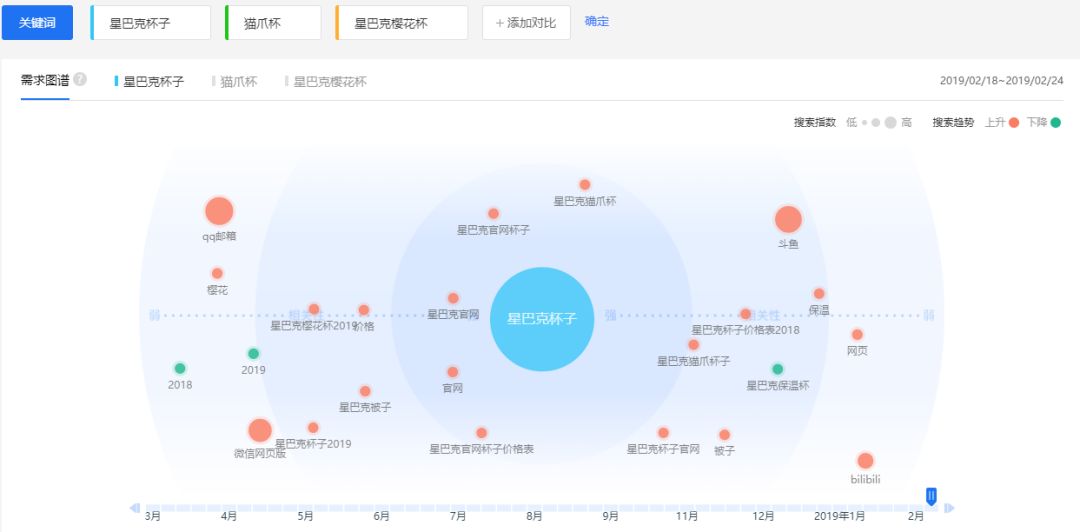The width and height of the screenshot is (1080, 532).
Task: Click the 星巴克官网杯子 node dot
Action: click(x=493, y=214)
